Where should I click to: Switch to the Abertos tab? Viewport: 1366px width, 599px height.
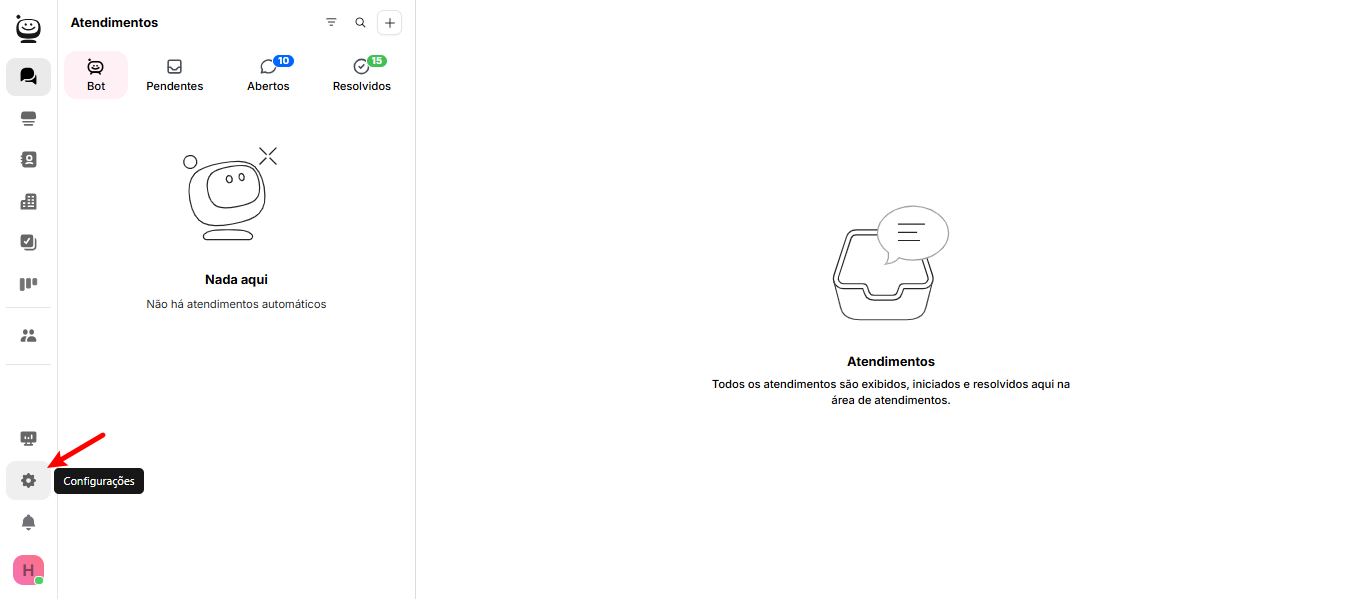[268, 75]
